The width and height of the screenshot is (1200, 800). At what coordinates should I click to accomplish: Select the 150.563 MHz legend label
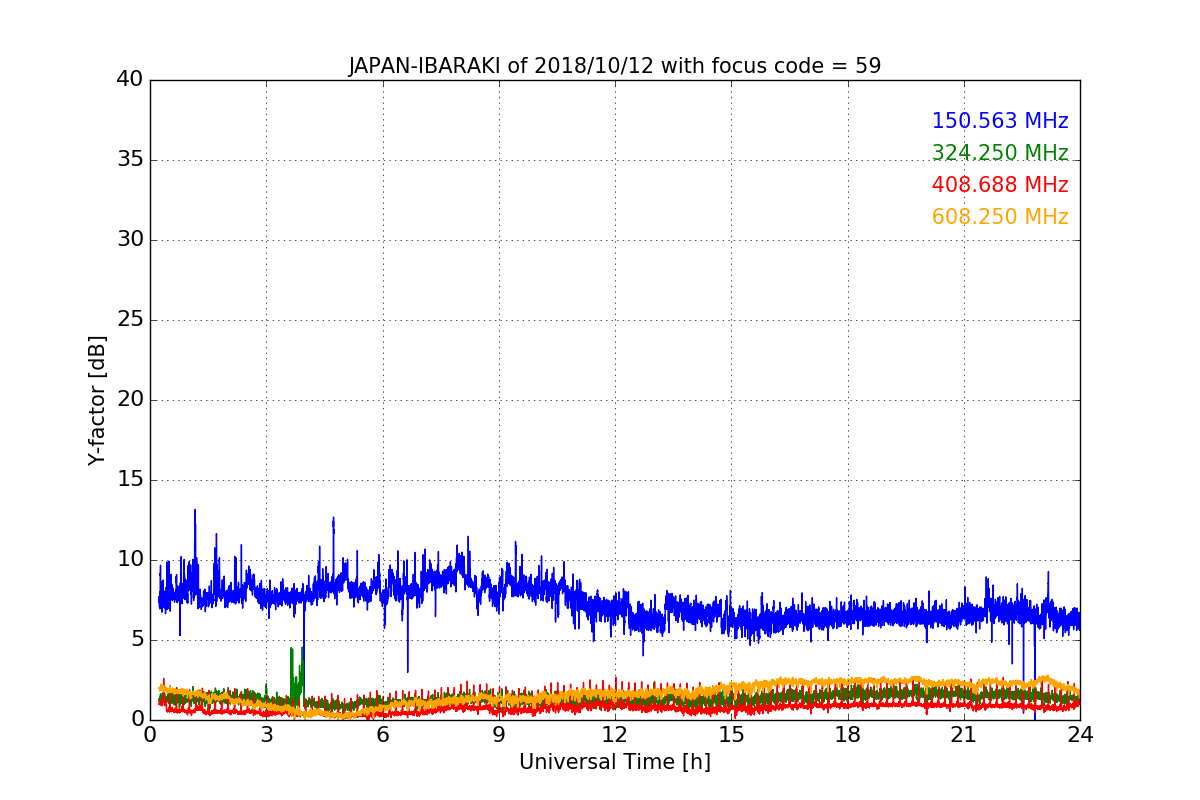point(1000,121)
